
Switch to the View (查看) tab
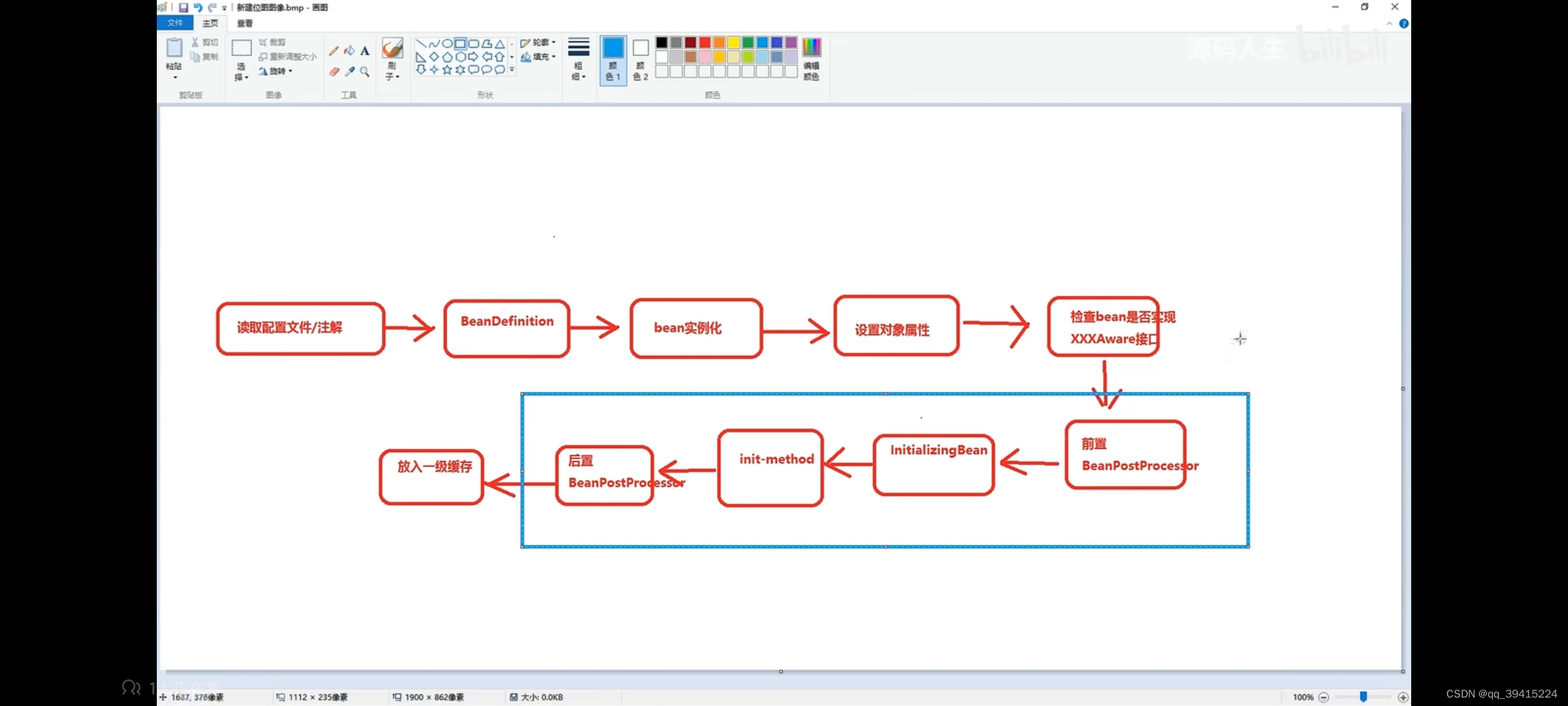pyautogui.click(x=245, y=24)
